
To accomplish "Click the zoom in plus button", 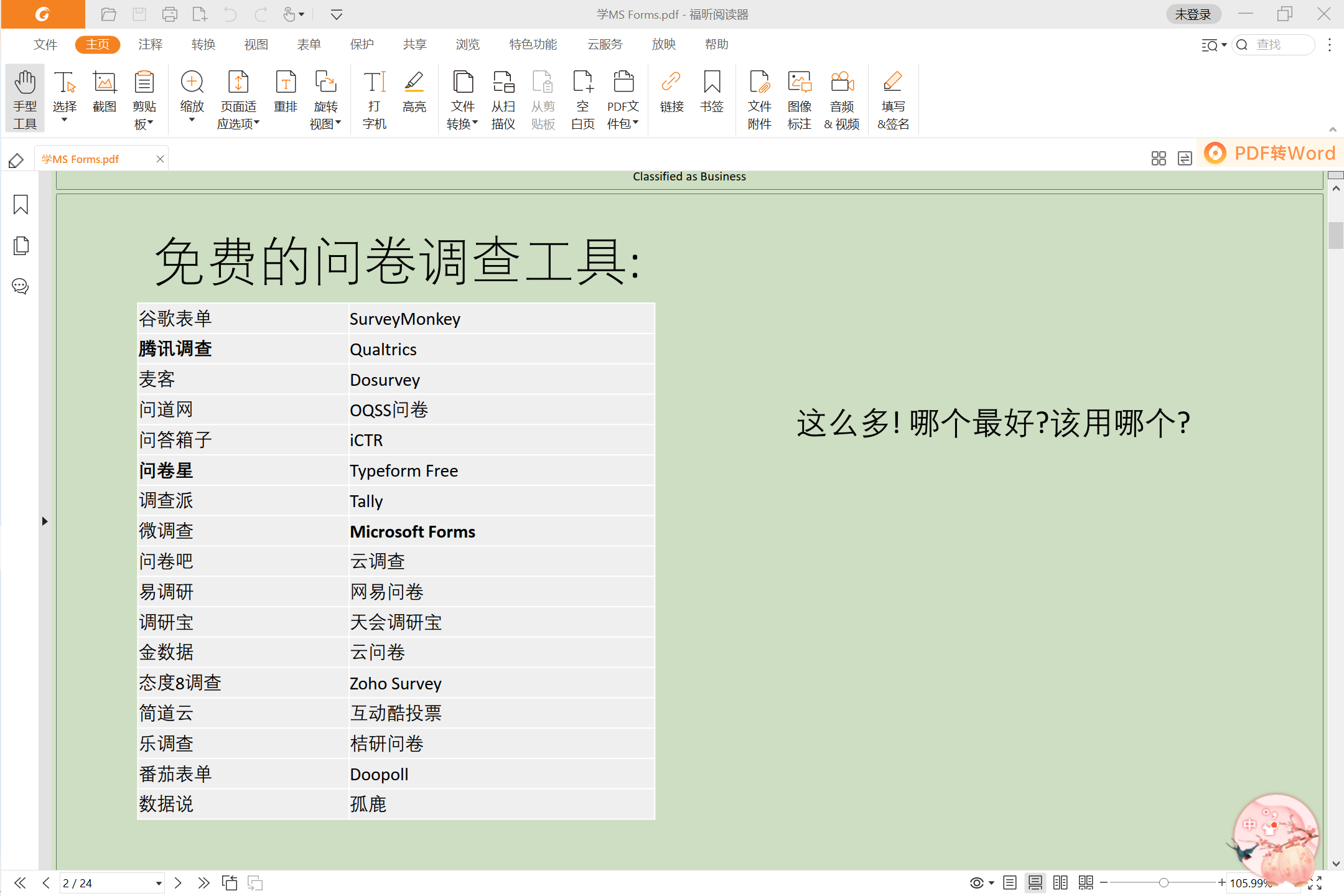I will 1221,883.
